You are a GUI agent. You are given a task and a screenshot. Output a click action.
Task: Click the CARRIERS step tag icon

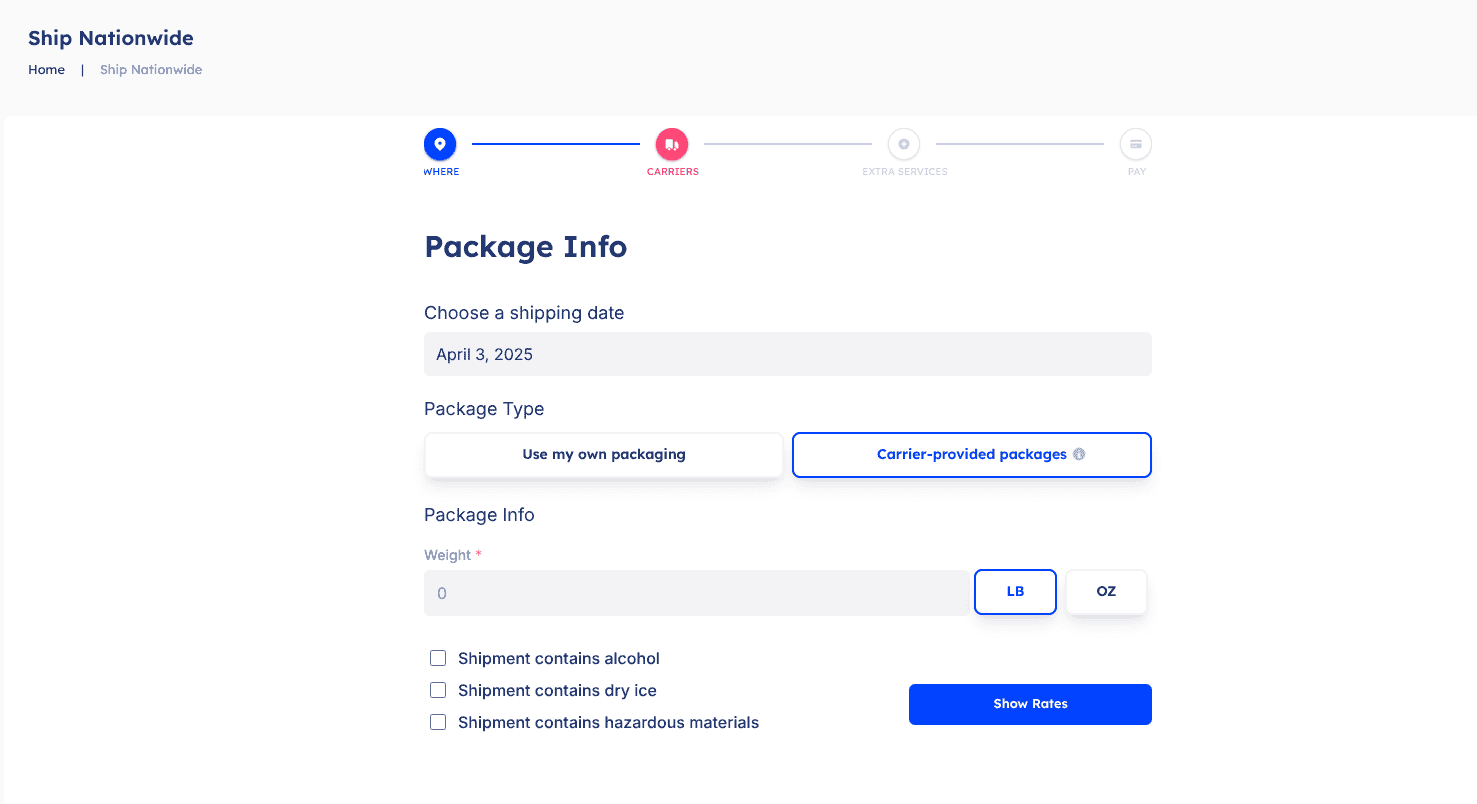pyautogui.click(x=672, y=144)
